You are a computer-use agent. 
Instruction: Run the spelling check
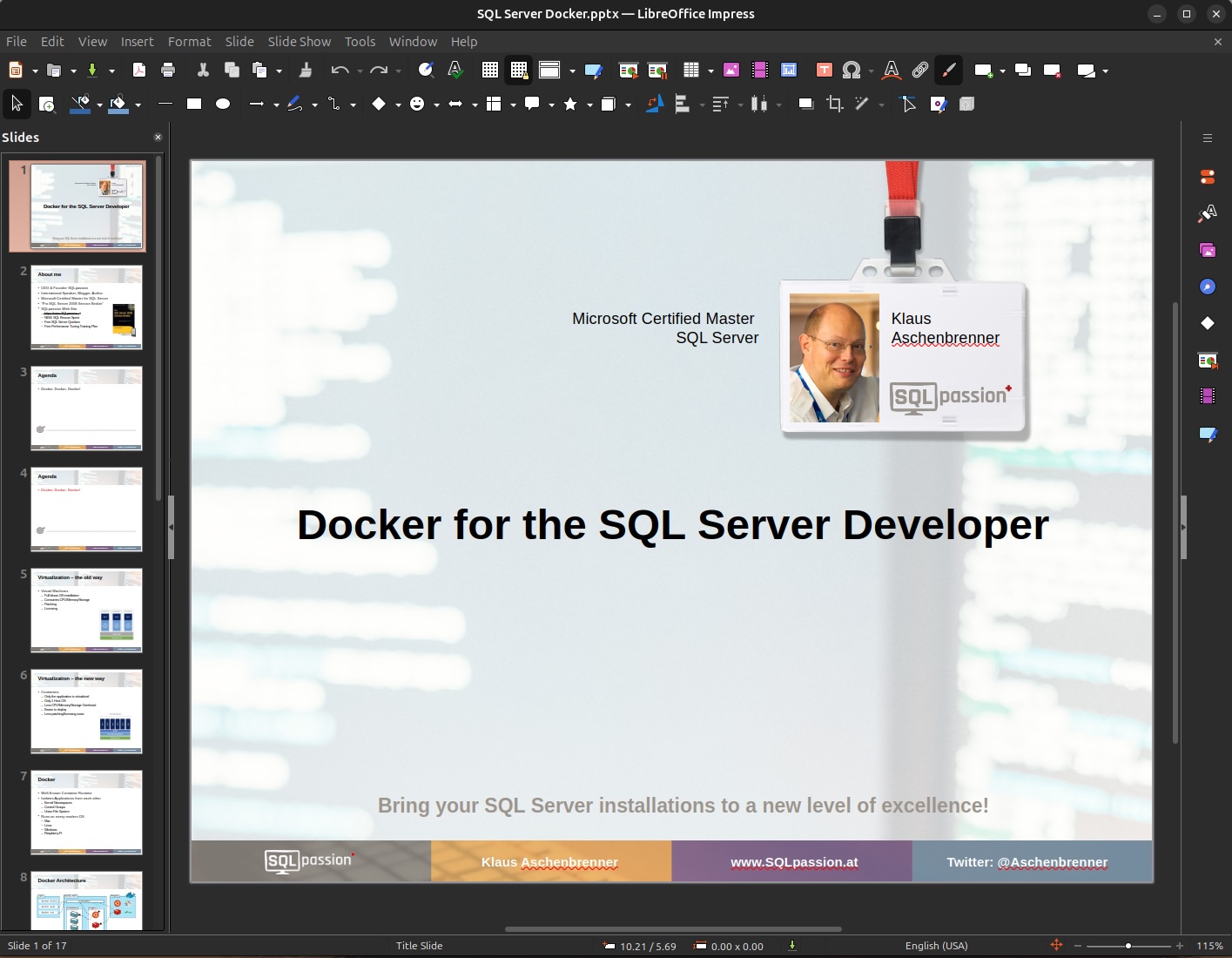[x=454, y=71]
